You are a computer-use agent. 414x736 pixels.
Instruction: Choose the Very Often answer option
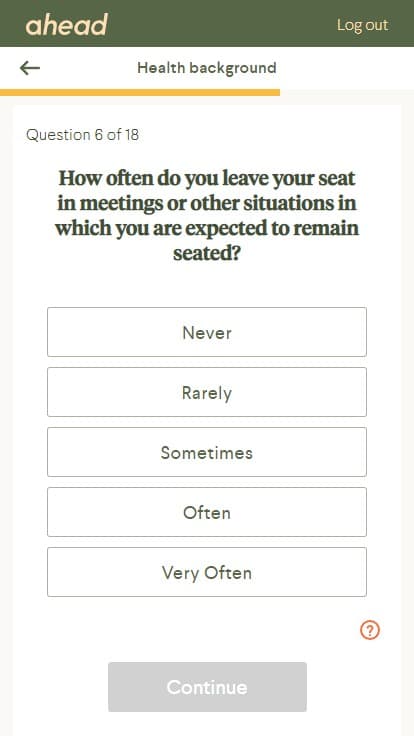tap(207, 572)
